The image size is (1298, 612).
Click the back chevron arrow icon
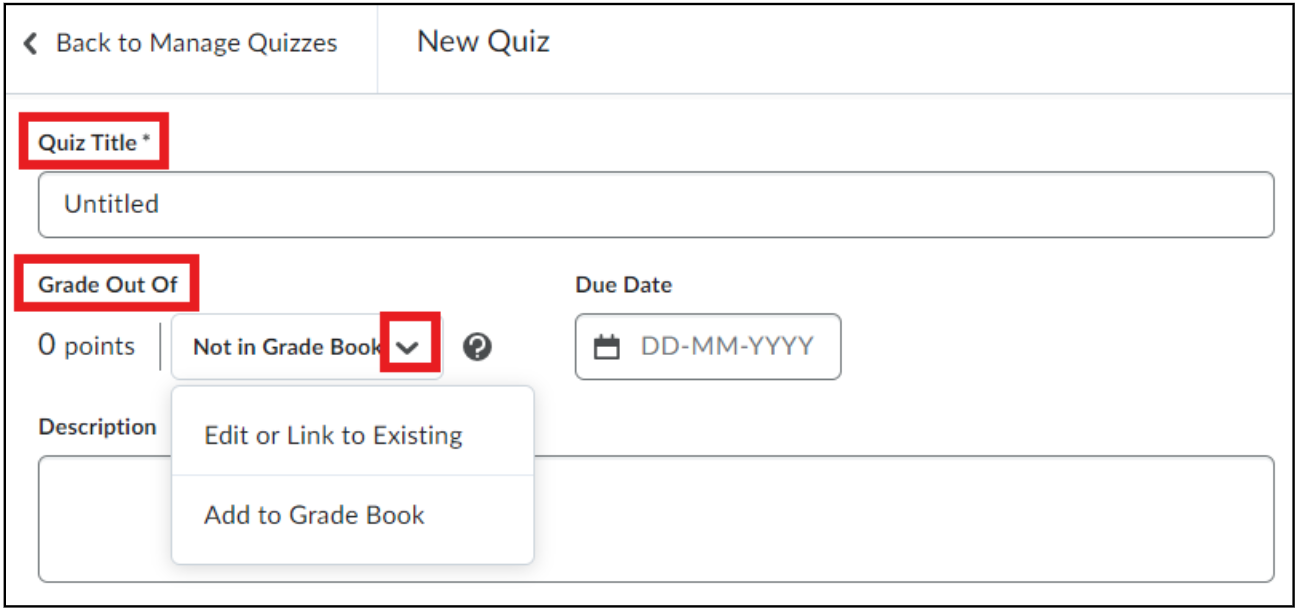(x=31, y=44)
